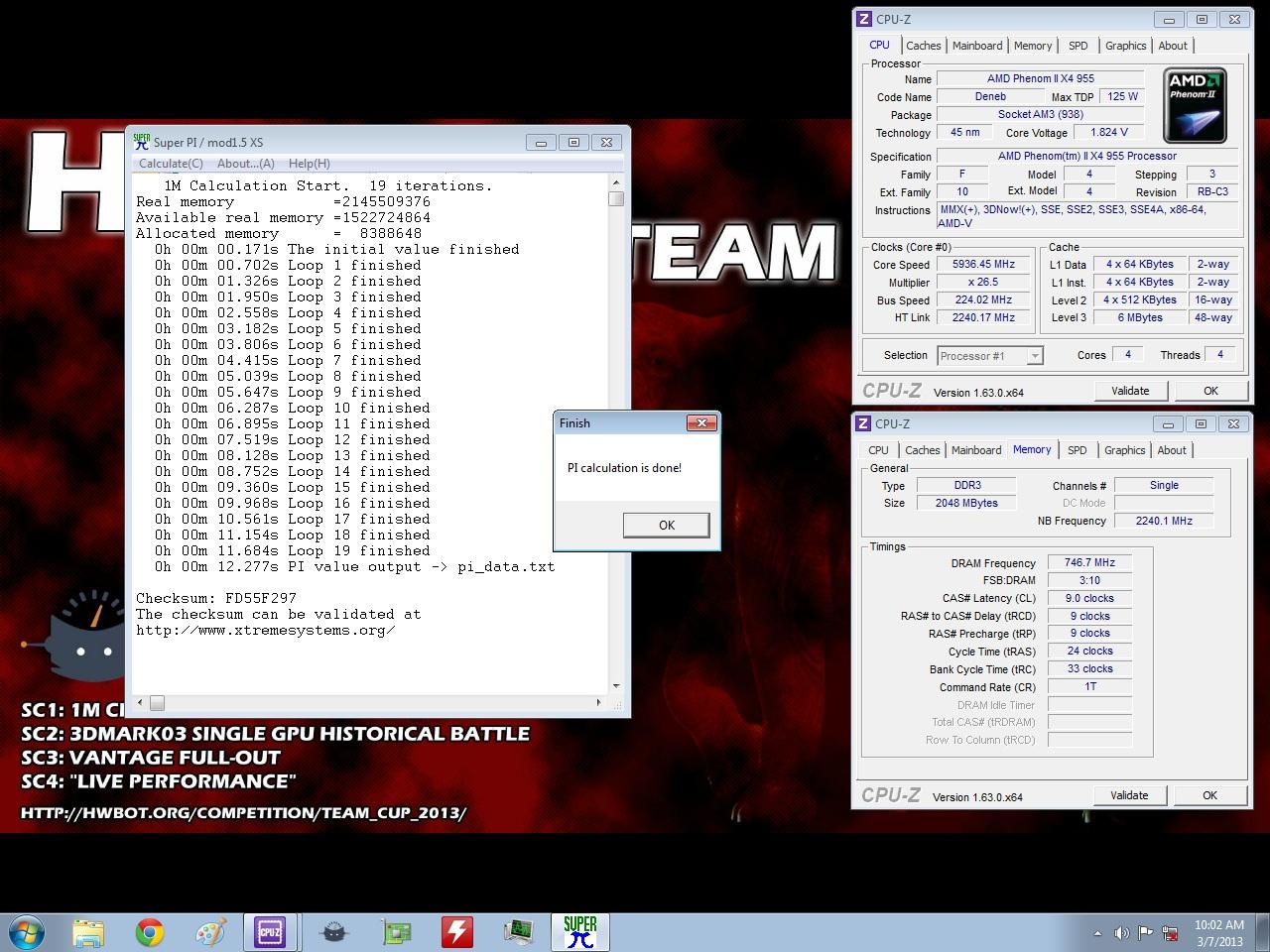Click the Super PI window title icon

(x=142, y=142)
